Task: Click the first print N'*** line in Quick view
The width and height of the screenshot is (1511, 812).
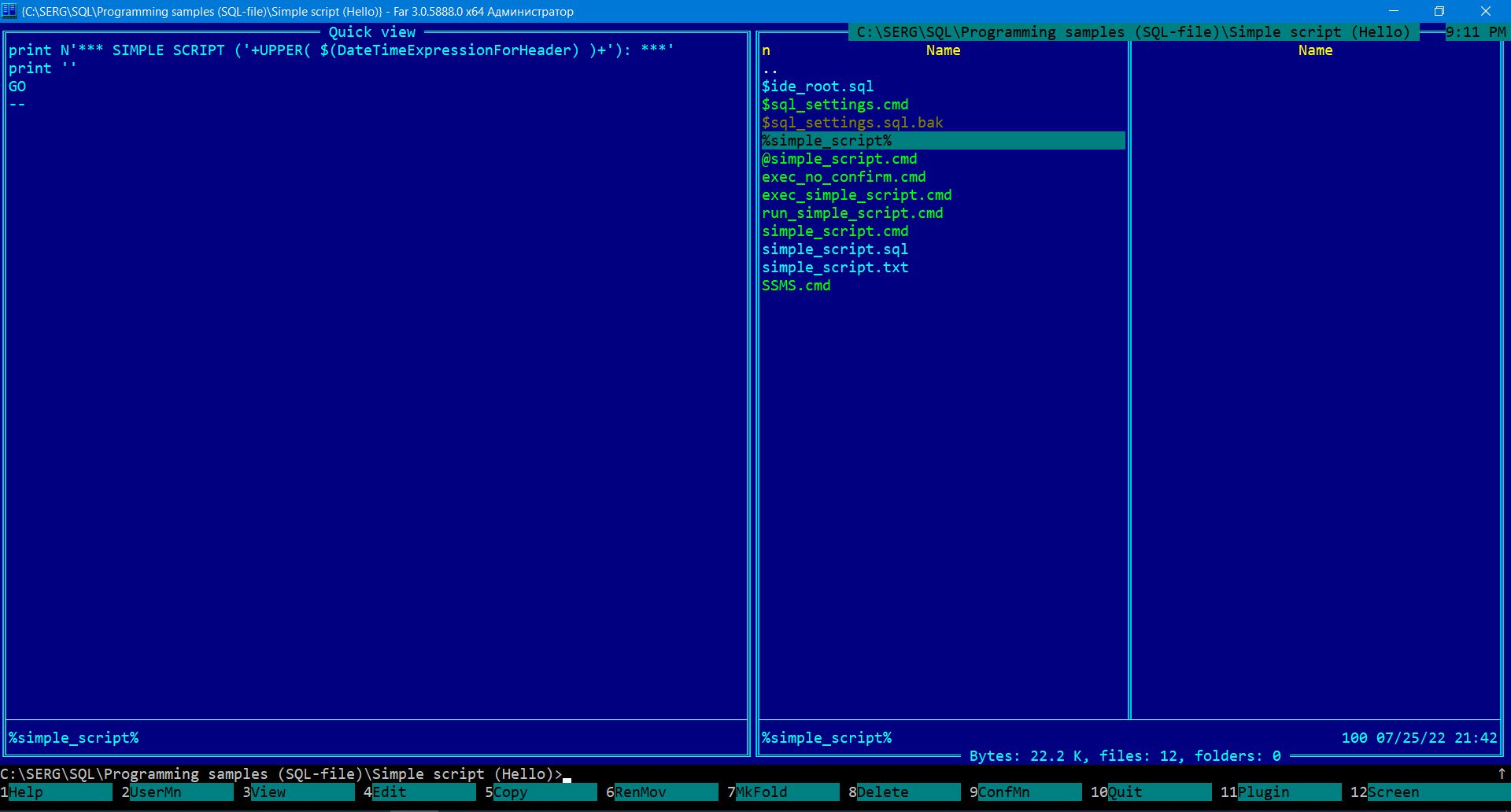Action: 341,50
